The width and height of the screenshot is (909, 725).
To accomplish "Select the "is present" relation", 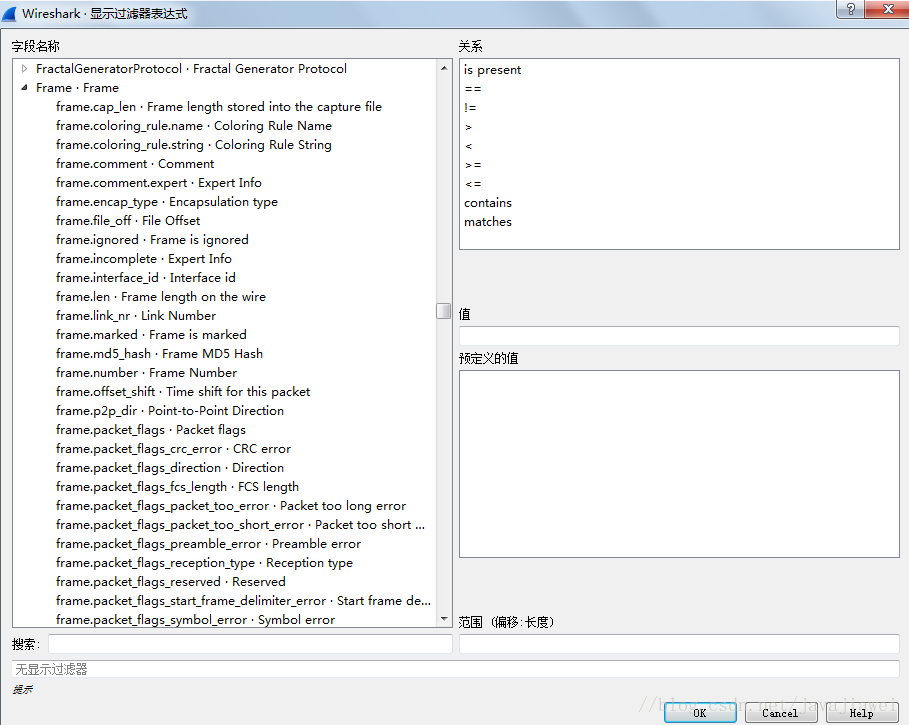I will 492,70.
